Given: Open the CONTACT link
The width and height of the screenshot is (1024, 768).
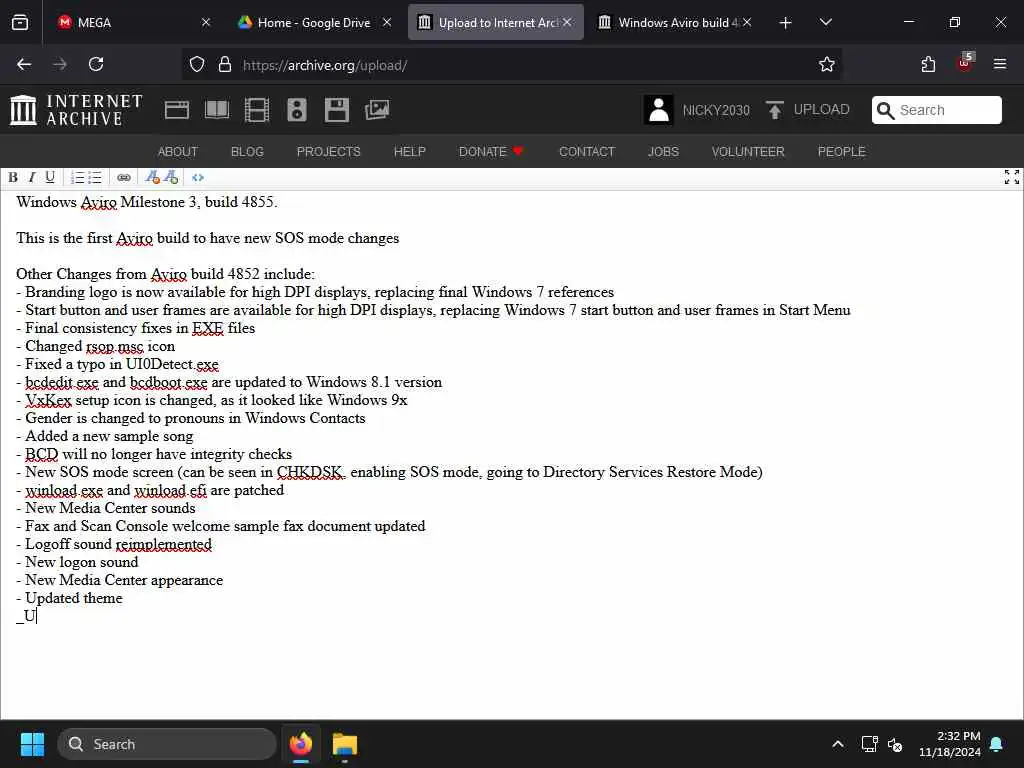Looking at the screenshot, I should click(587, 152).
